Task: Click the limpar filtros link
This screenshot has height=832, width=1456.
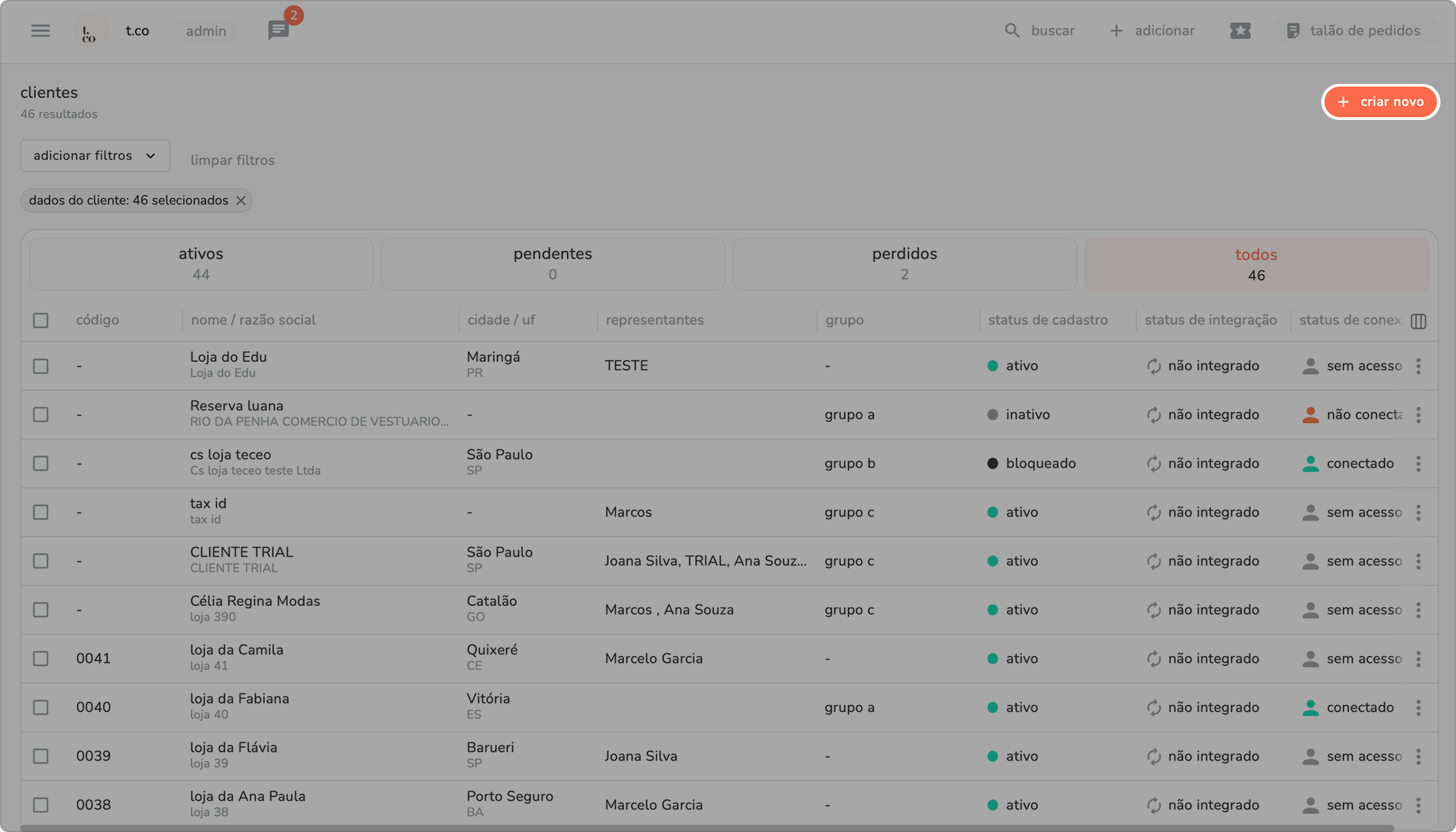Action: 232,160
